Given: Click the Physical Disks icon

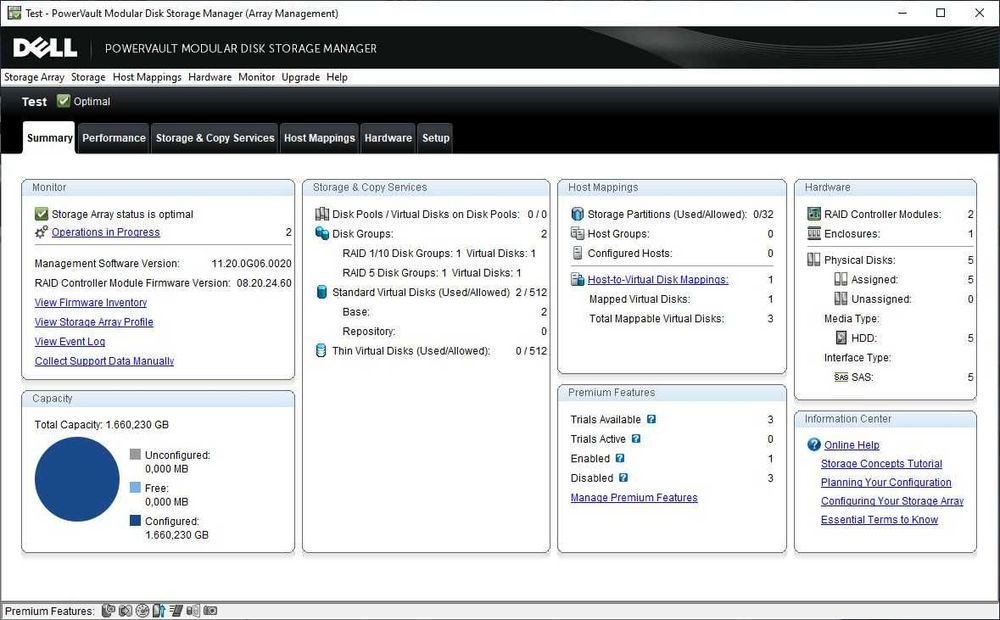Looking at the screenshot, I should pyautogui.click(x=814, y=260).
